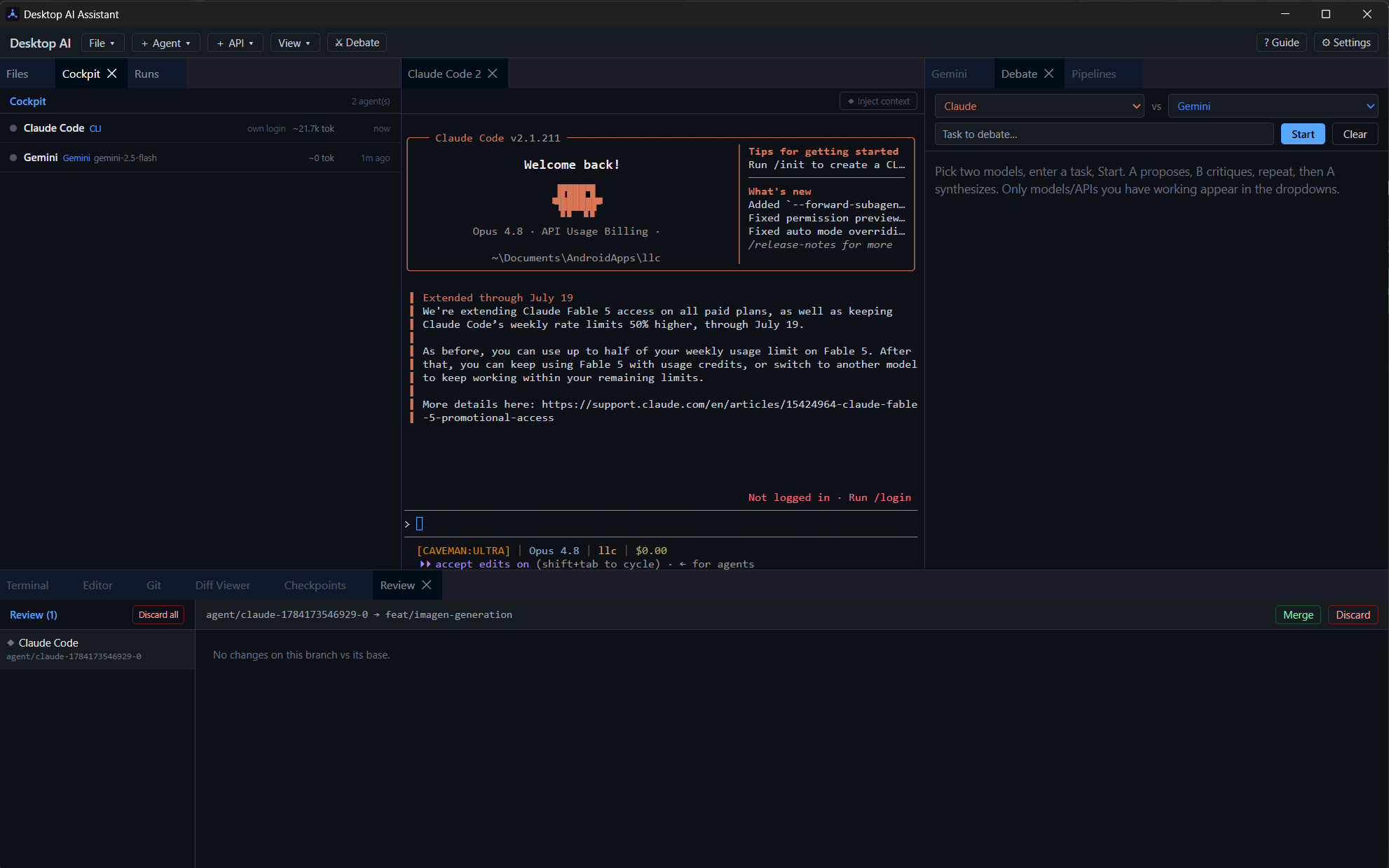Close the Debate panel tab
The image size is (1389, 868).
(x=1049, y=74)
